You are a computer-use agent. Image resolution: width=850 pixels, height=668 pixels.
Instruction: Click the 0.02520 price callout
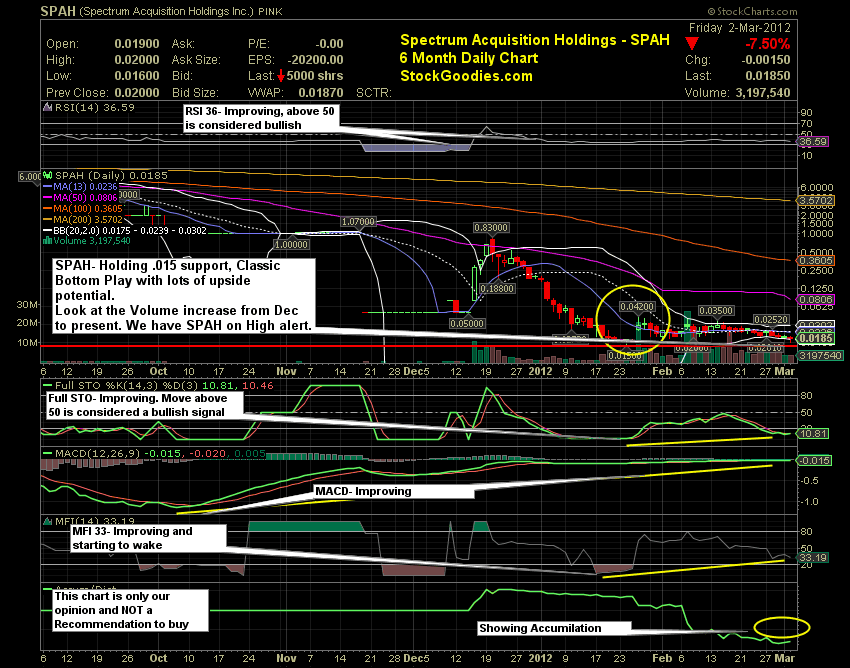771,320
